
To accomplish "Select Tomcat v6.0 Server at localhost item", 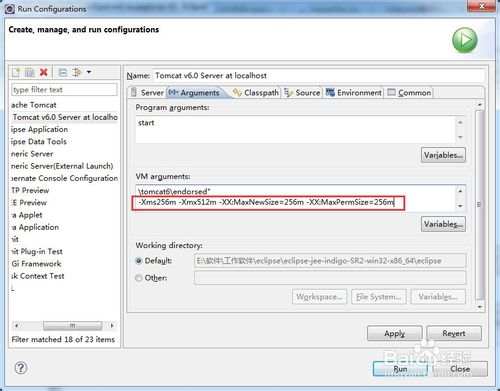I will (65, 117).
